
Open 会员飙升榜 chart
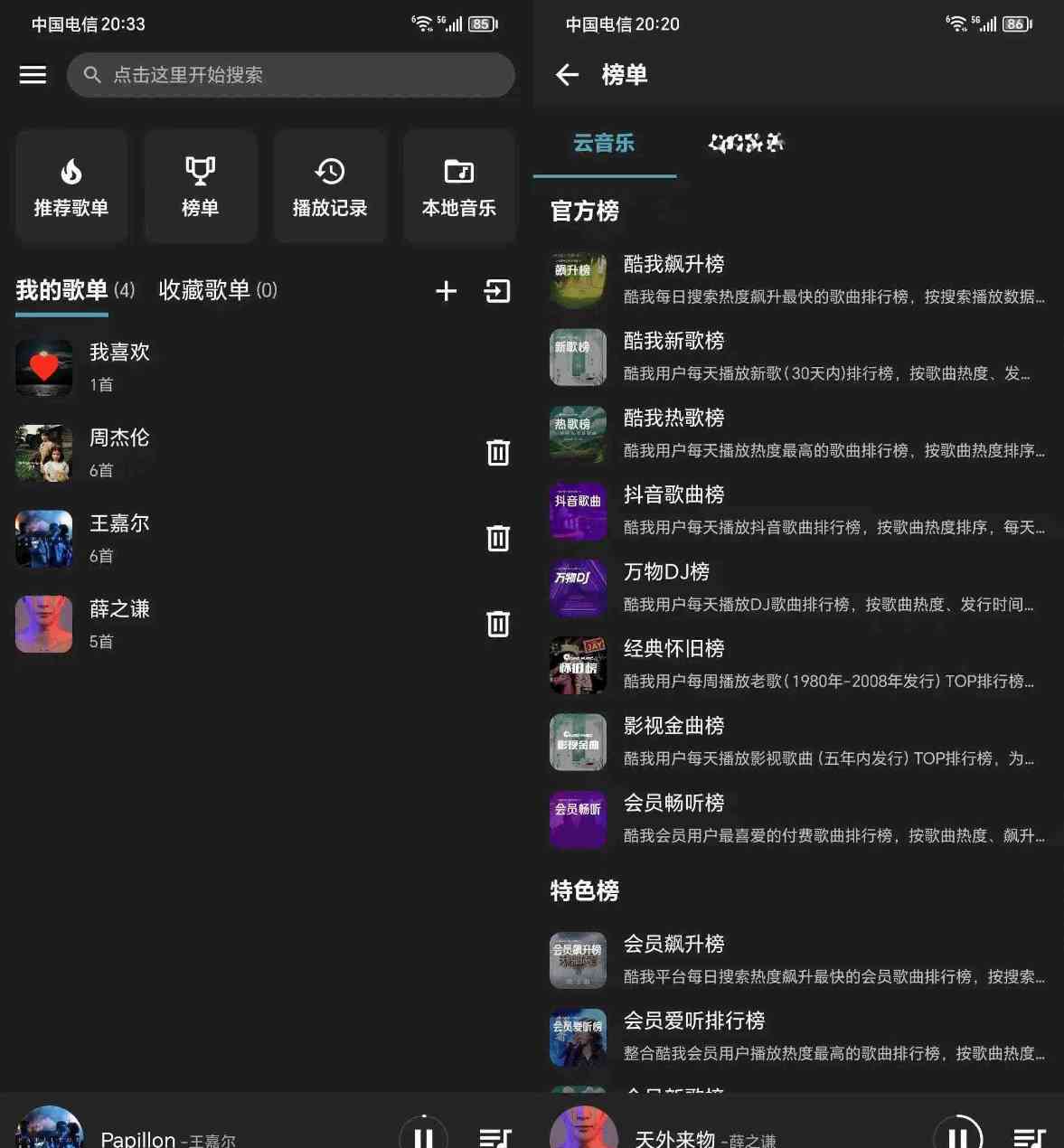pos(798,960)
